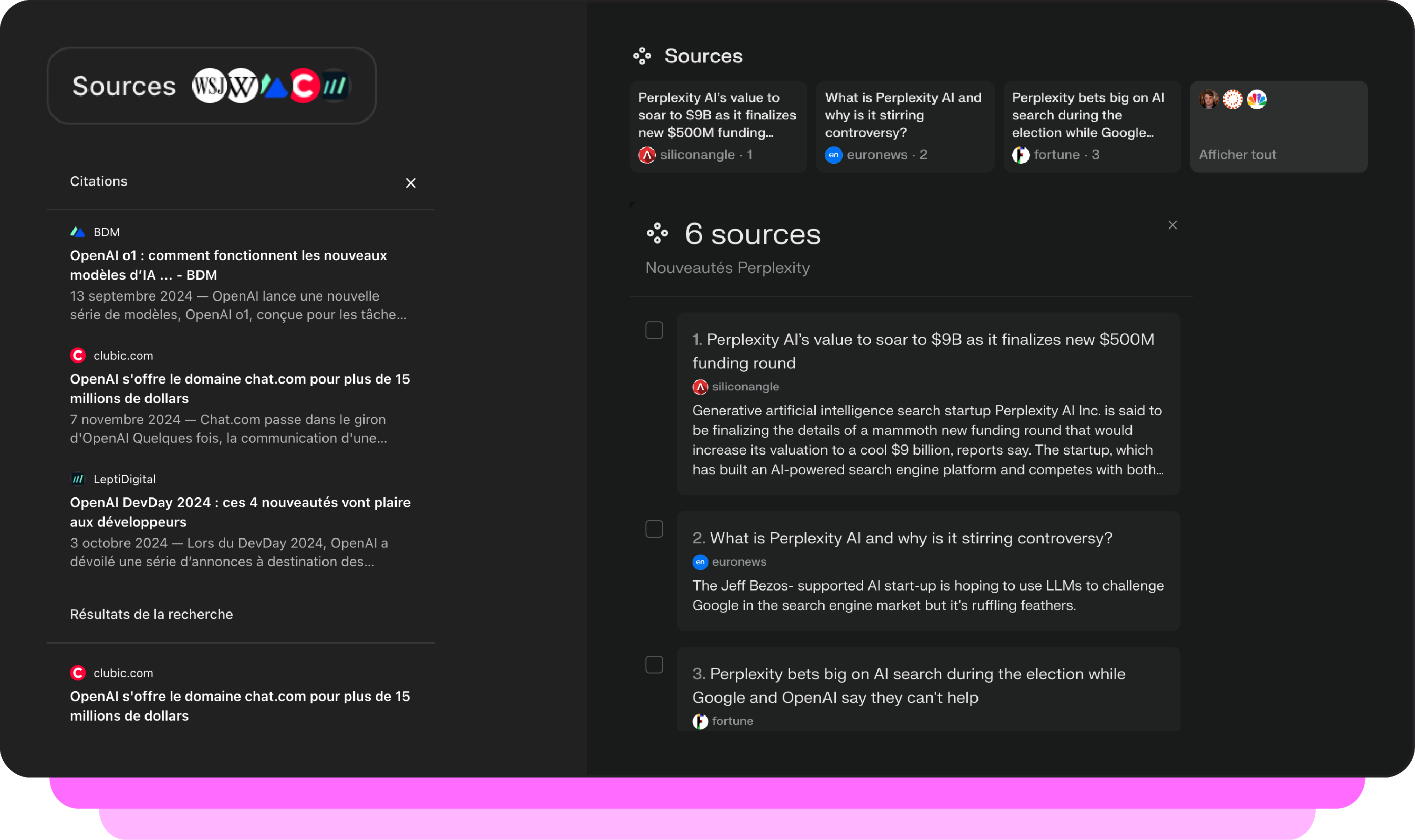This screenshot has width=1415, height=840.
Task: Click the orange circular icon in Afficher tout card
Action: click(1233, 100)
